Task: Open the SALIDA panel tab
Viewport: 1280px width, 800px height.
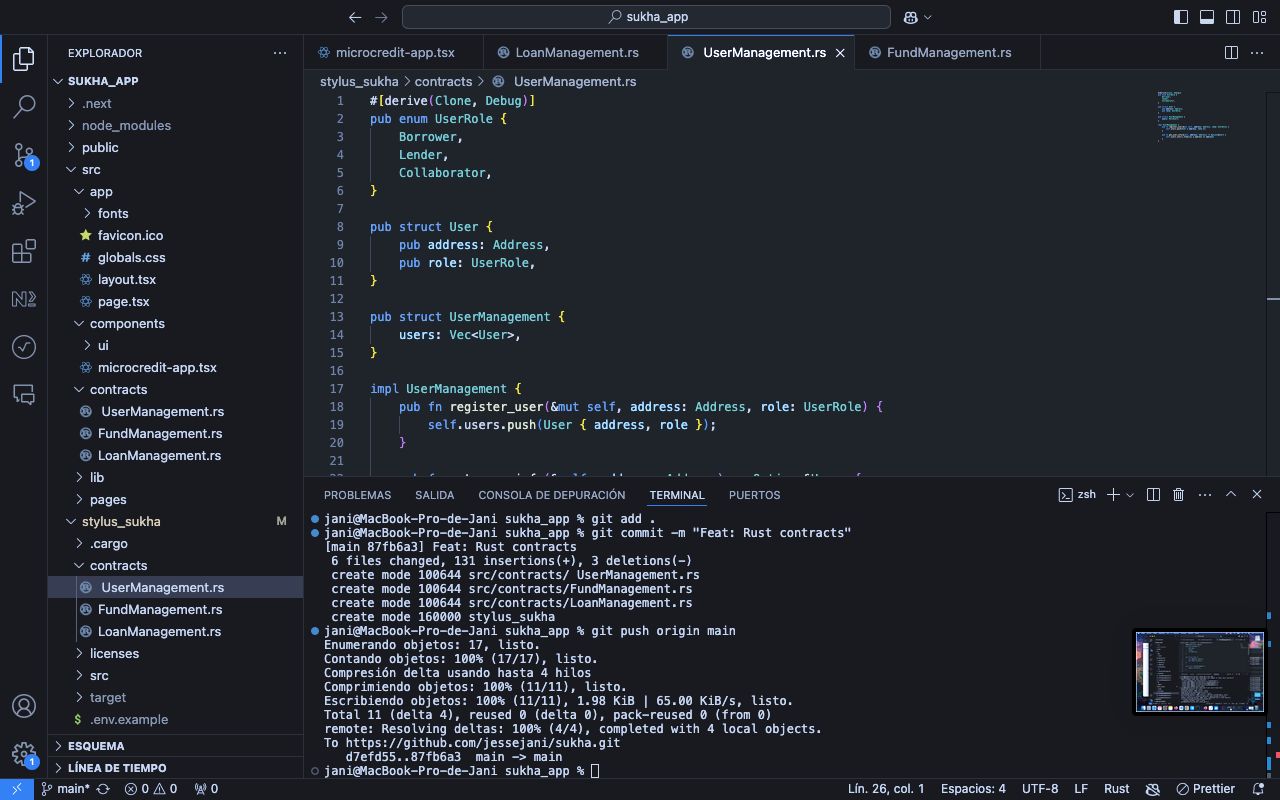Action: 434,495
